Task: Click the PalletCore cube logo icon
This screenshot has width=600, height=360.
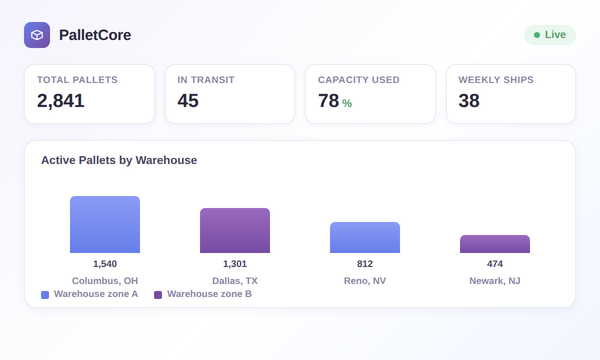Action: (x=37, y=35)
